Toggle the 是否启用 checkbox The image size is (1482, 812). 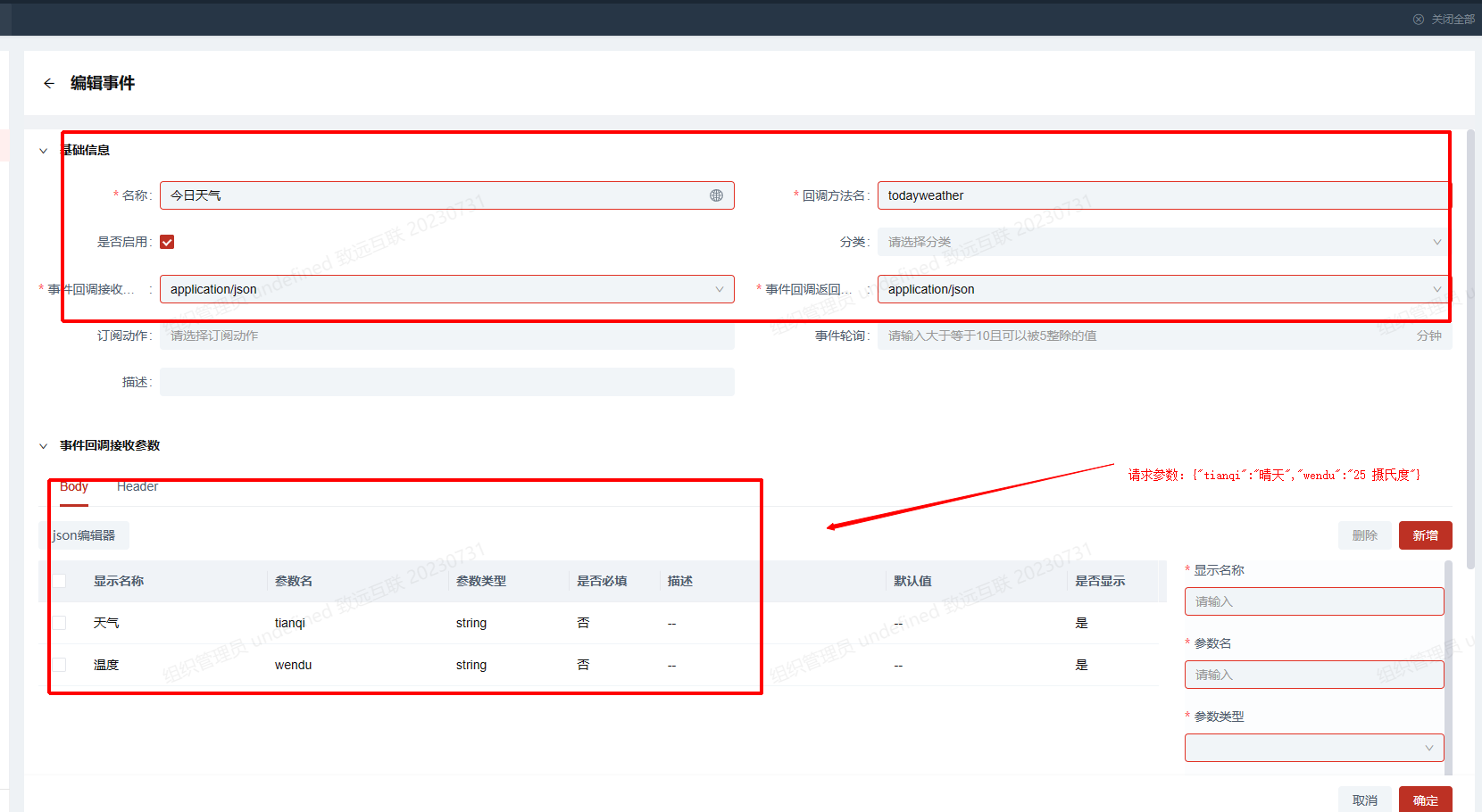[x=167, y=242]
